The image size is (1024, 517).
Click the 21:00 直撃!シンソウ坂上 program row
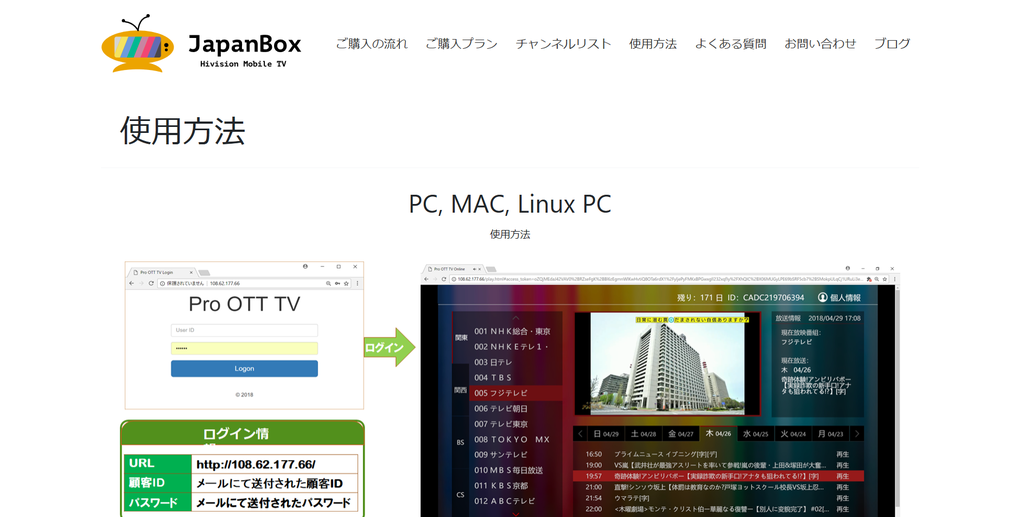(718, 488)
